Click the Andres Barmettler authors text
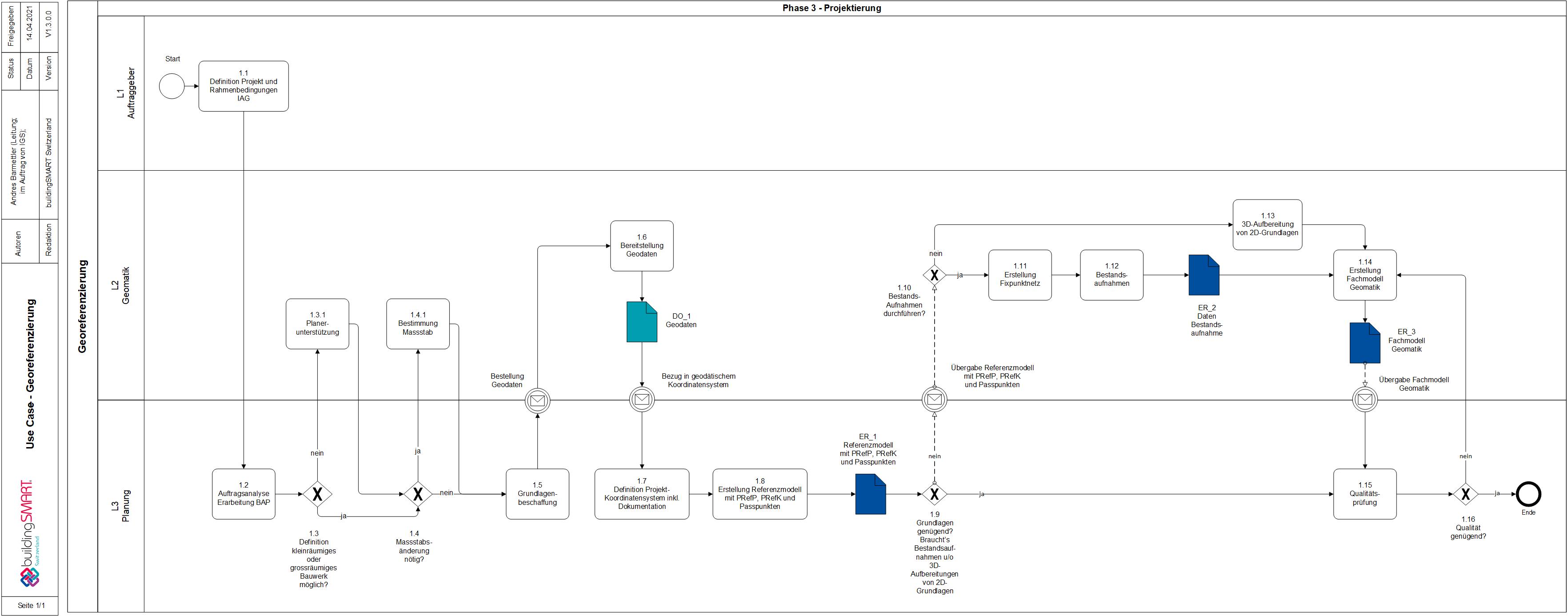 [x=18, y=161]
